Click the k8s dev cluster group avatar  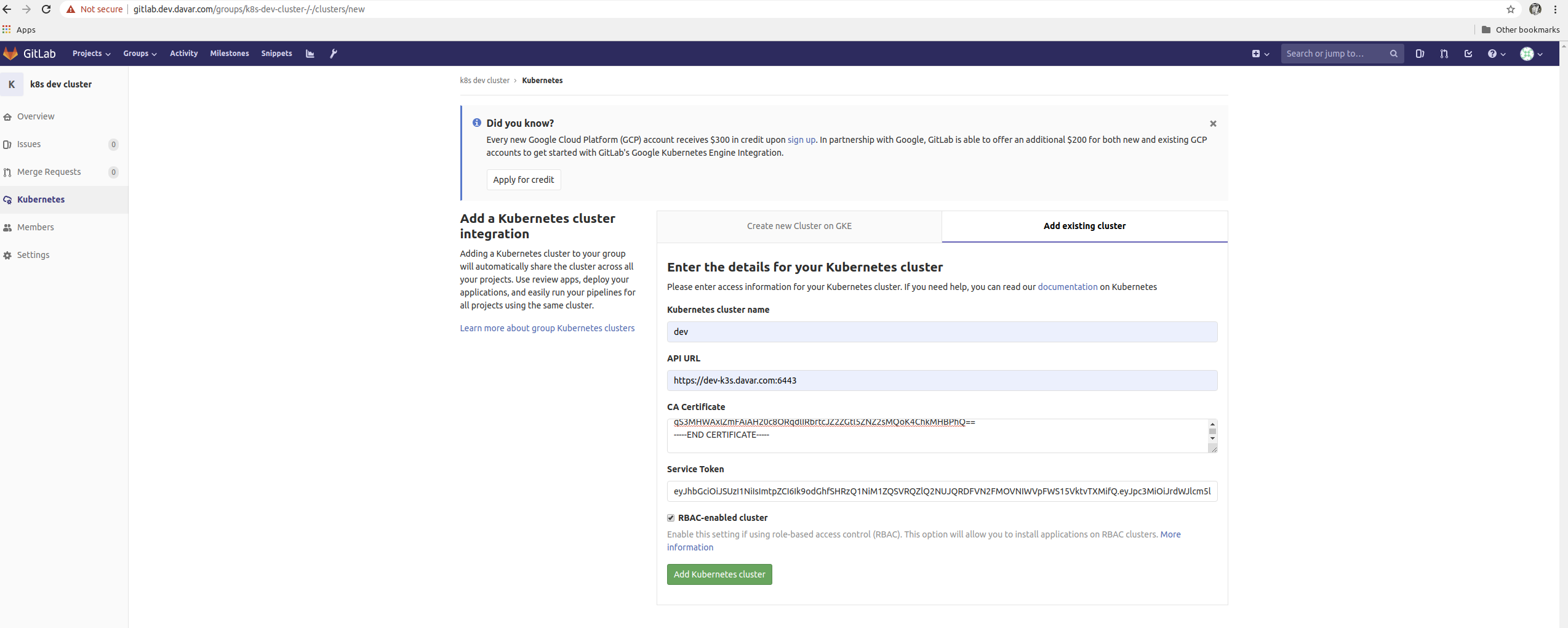[x=12, y=84]
